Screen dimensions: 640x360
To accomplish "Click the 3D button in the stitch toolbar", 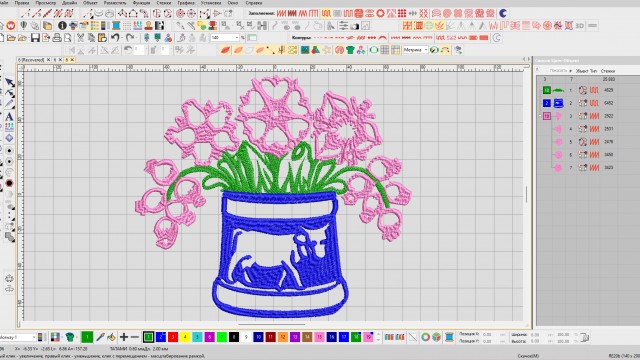I will 580,25.
